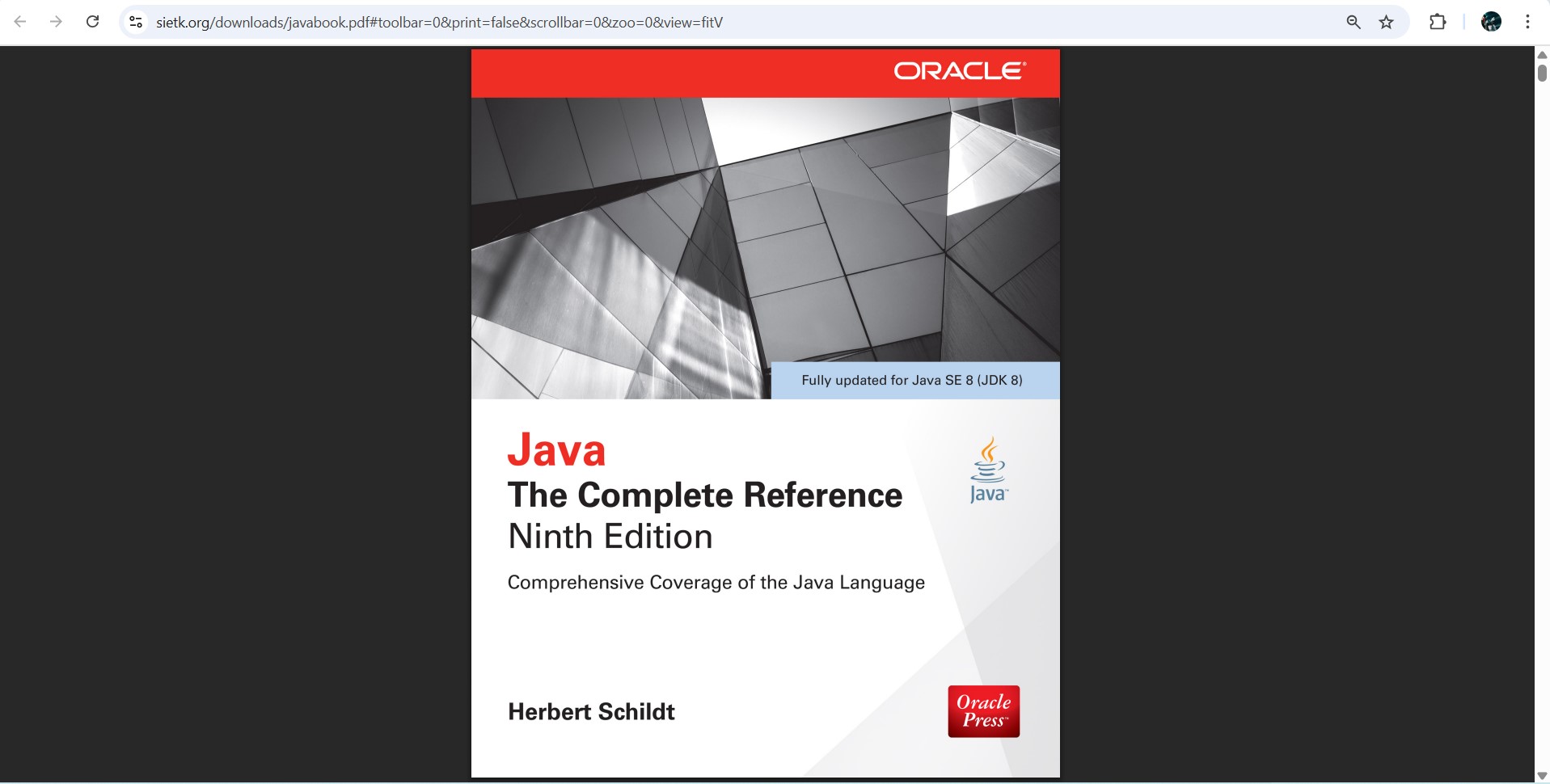Viewport: 1550px width, 784px height.
Task: Click the "Ninth Edition" text
Action: point(610,536)
